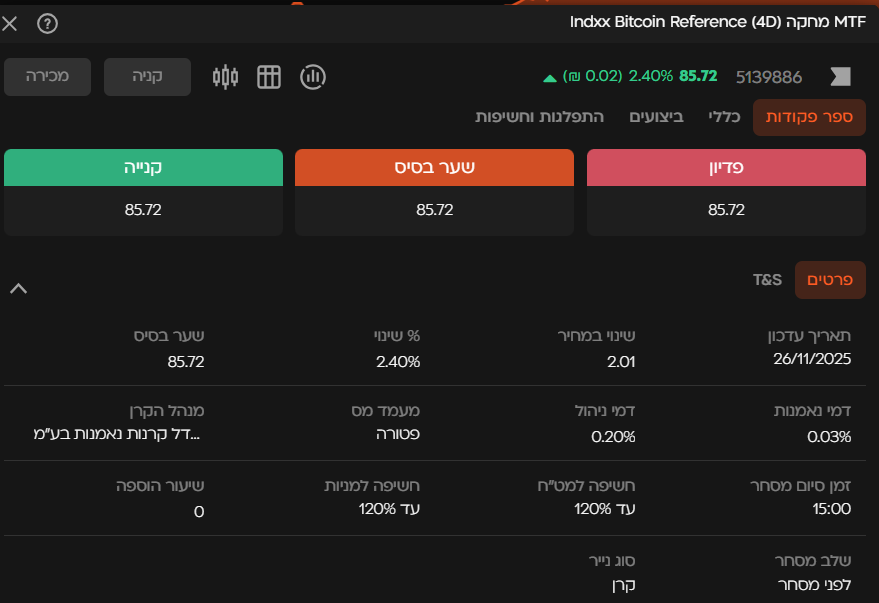The height and width of the screenshot is (603, 879).
Task: Open the התפלגות וחשיפות tab
Action: pyautogui.click(x=540, y=117)
